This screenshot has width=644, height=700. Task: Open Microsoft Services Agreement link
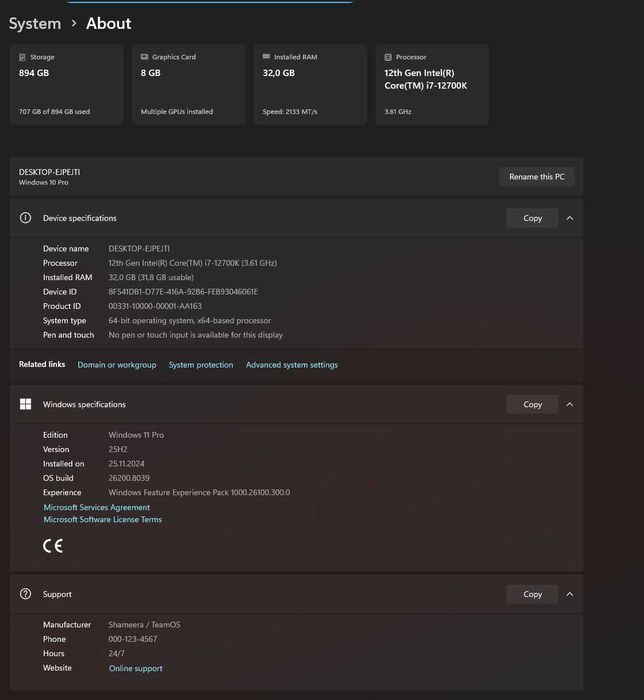[96, 507]
